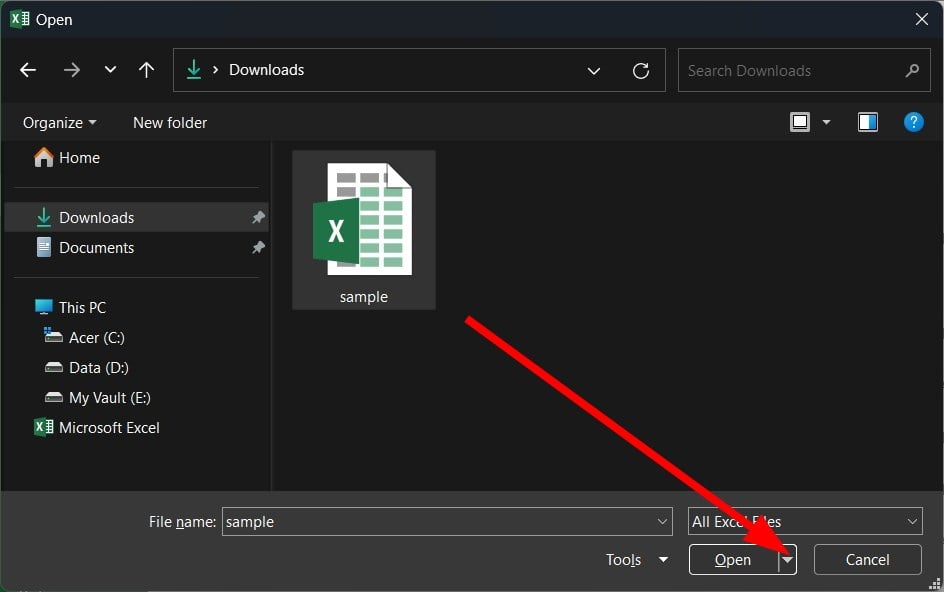The image size is (944, 592).
Task: Close the Open dialog
Action: pos(922,19)
